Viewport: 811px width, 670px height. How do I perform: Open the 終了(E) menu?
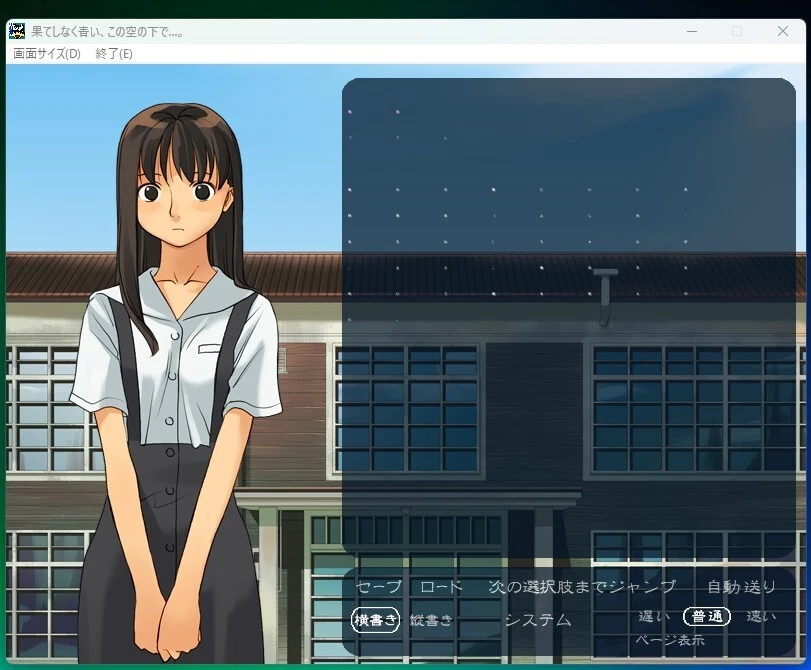coord(114,54)
